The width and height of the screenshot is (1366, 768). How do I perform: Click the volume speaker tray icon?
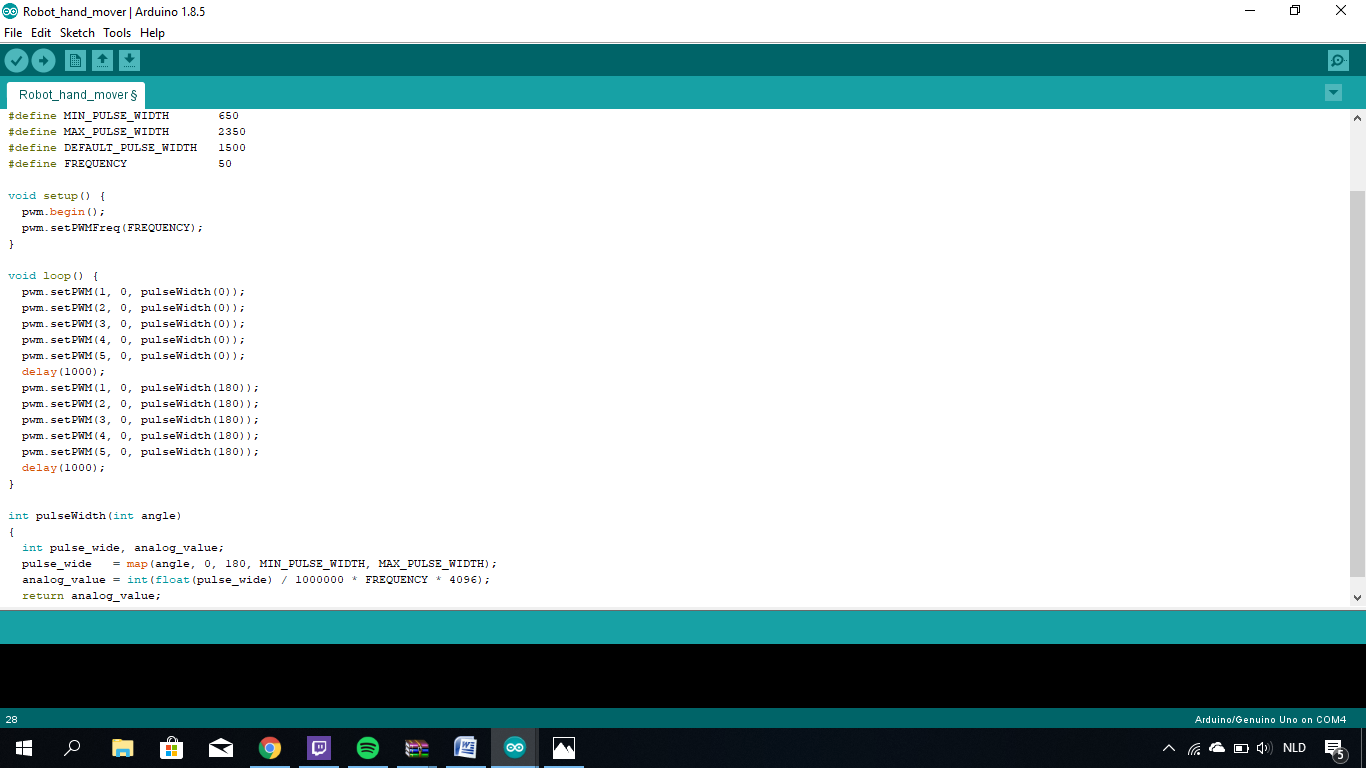(1263, 748)
